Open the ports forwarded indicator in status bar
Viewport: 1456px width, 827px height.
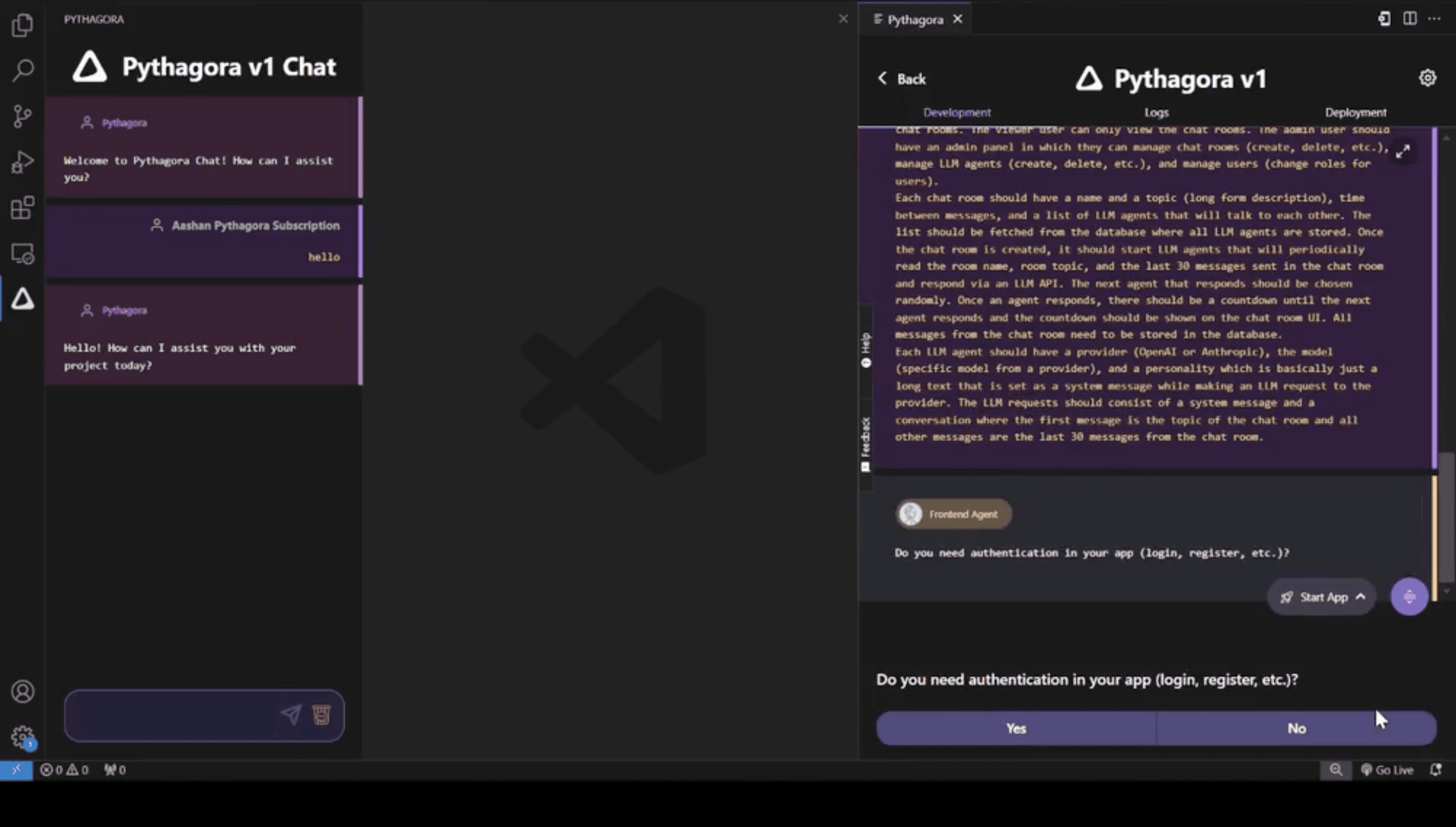tap(115, 770)
